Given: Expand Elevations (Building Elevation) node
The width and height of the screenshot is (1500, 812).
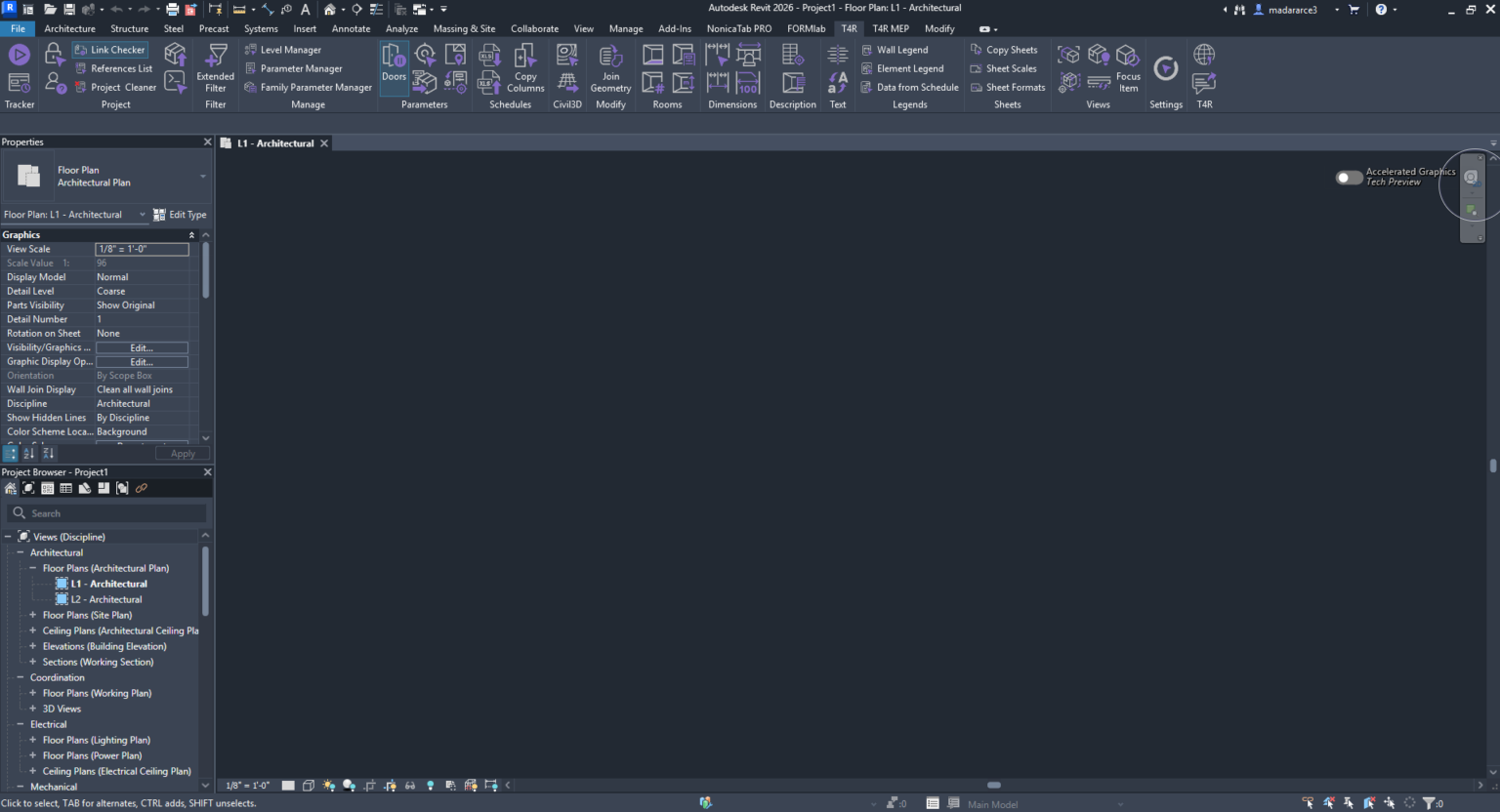Looking at the screenshot, I should (33, 646).
